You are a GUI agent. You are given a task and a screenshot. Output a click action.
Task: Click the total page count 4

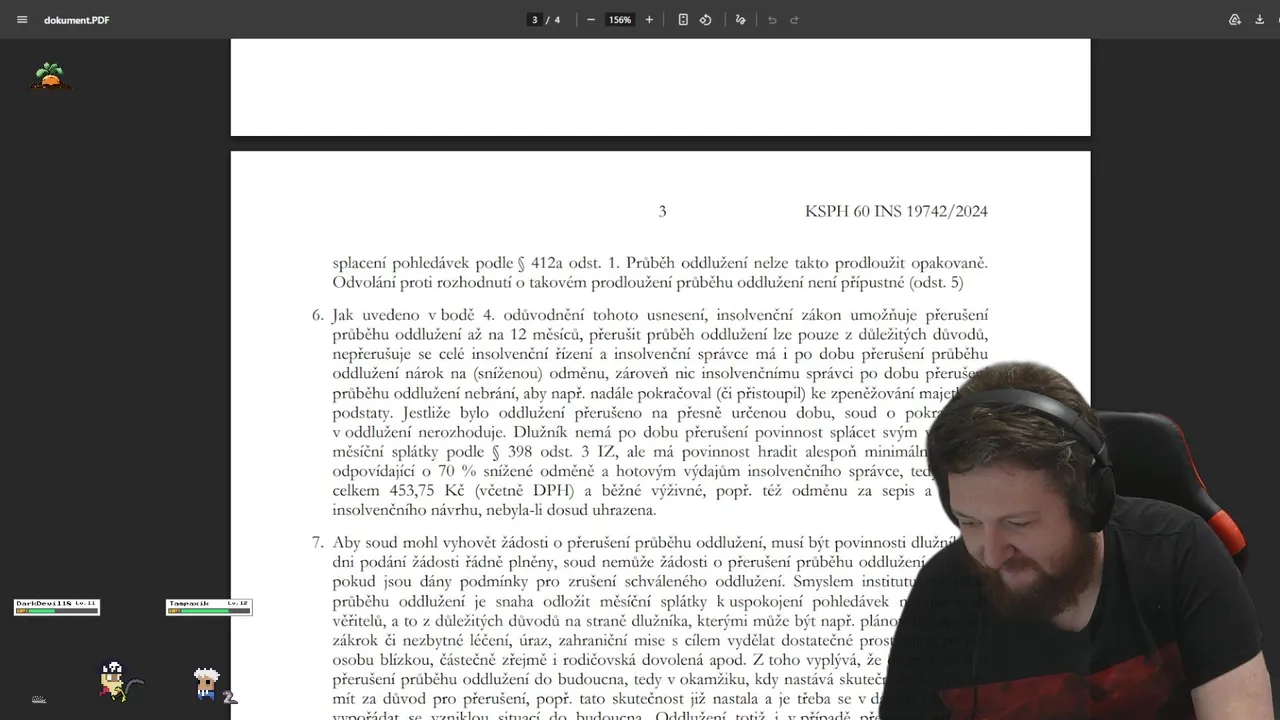[557, 20]
